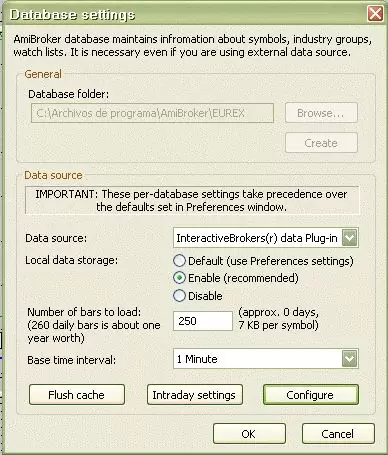Click the IMPORTANT per-database settings notice

point(192,200)
